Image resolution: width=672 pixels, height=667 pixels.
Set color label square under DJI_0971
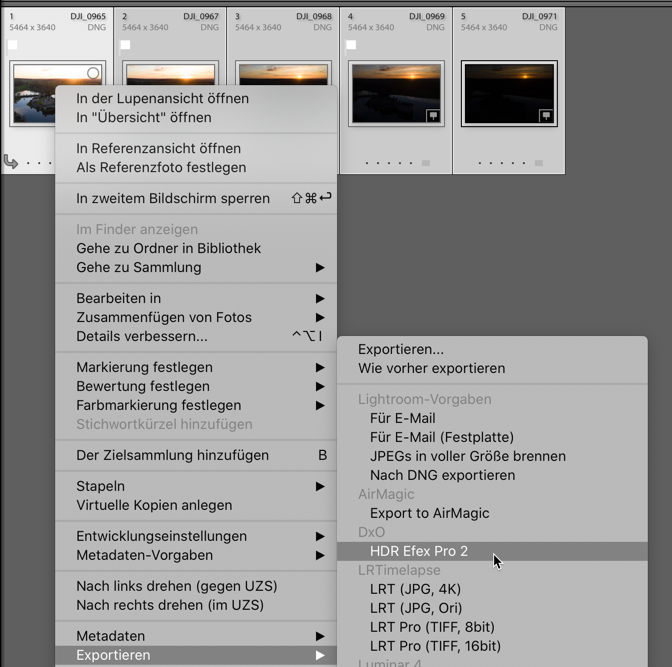539,163
